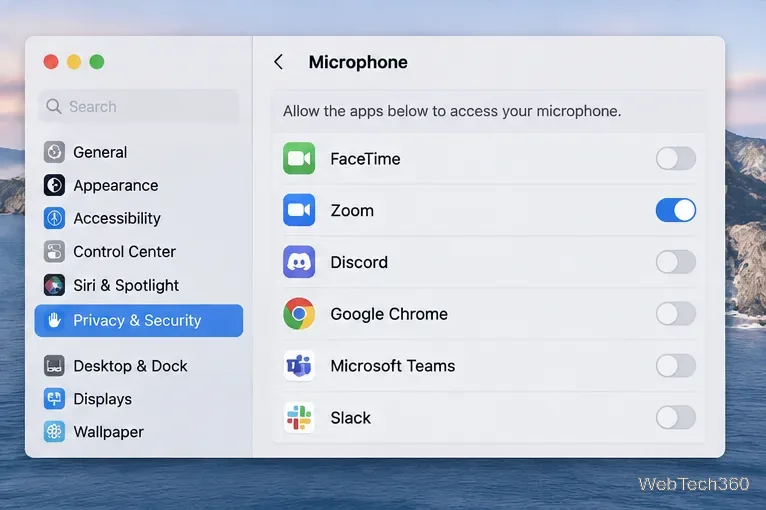766x510 pixels.
Task: Click the search magnifier icon
Action: [54, 106]
